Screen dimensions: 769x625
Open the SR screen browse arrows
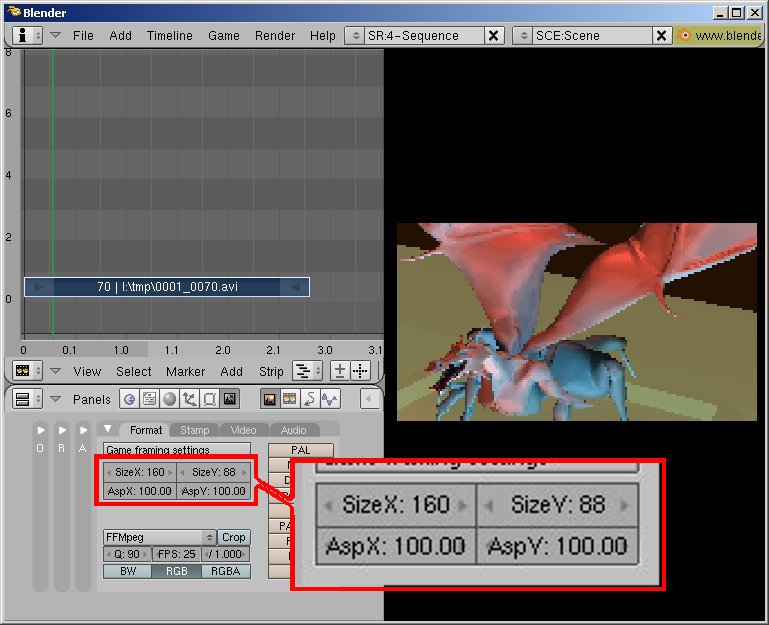[x=355, y=35]
